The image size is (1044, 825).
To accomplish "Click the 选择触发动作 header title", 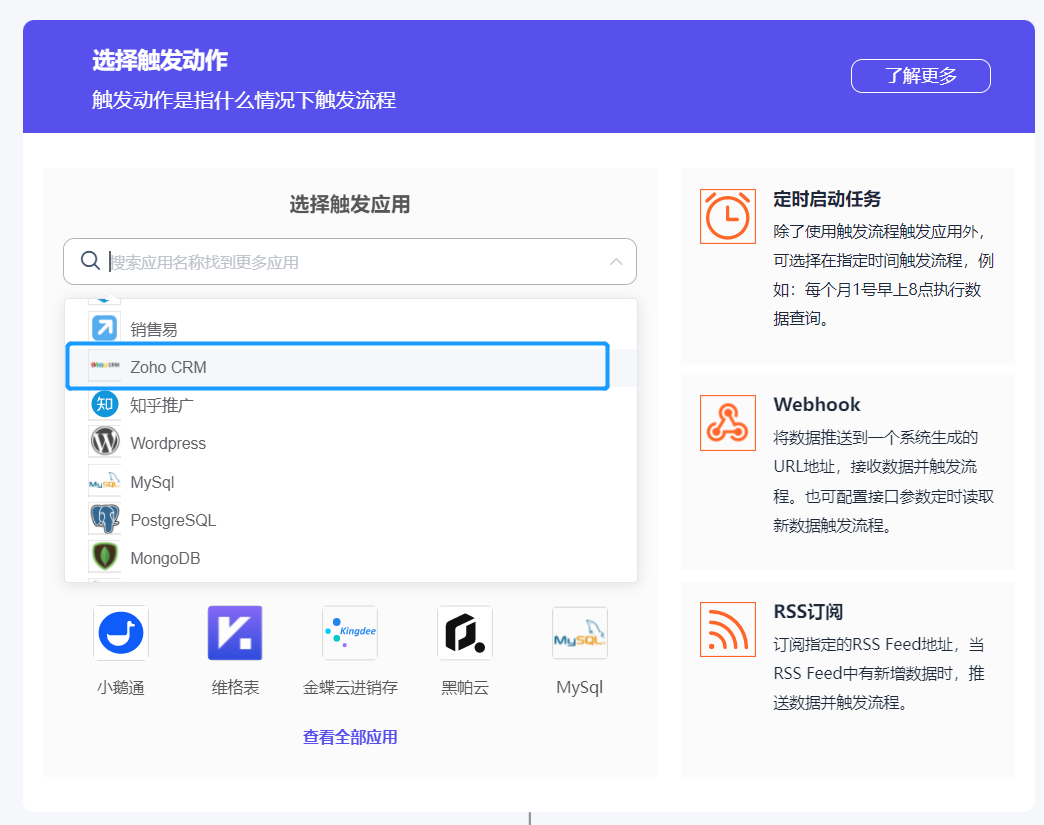I will tap(160, 60).
